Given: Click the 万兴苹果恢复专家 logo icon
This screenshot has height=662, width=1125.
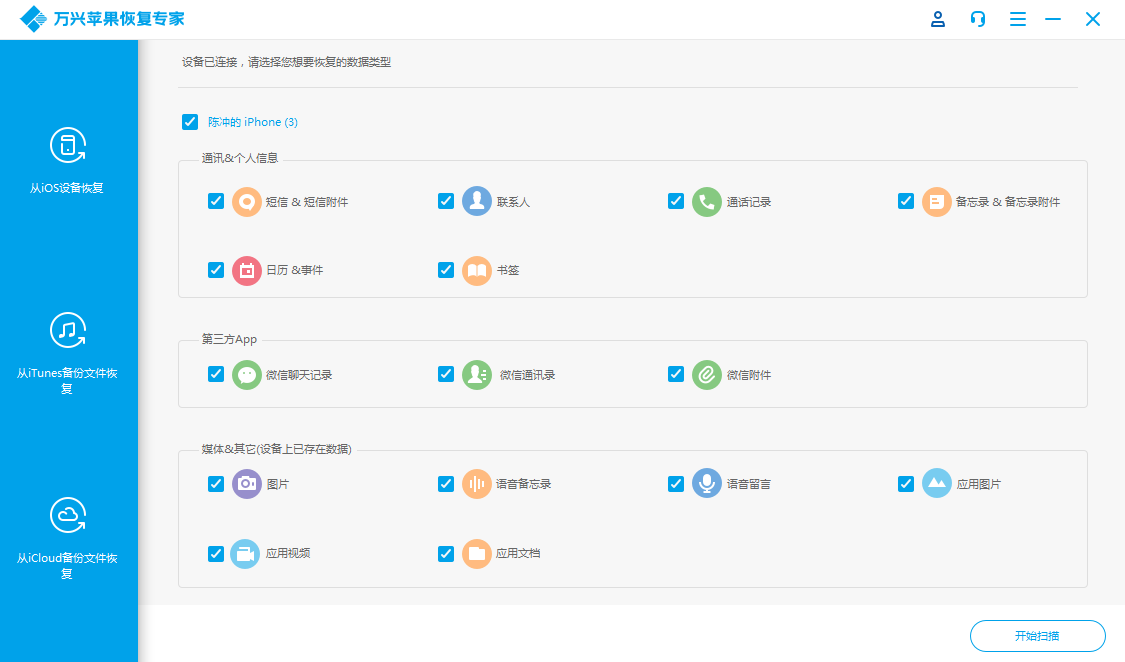Looking at the screenshot, I should coord(33,19).
